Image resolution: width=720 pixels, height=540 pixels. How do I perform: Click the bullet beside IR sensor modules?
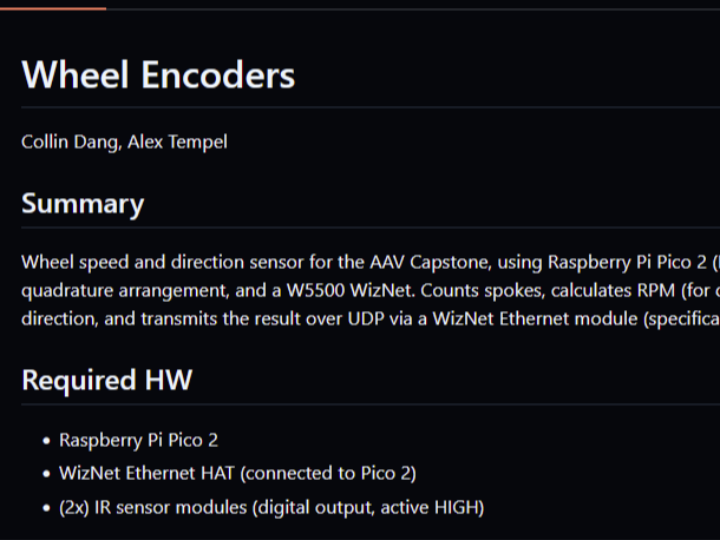point(46,509)
